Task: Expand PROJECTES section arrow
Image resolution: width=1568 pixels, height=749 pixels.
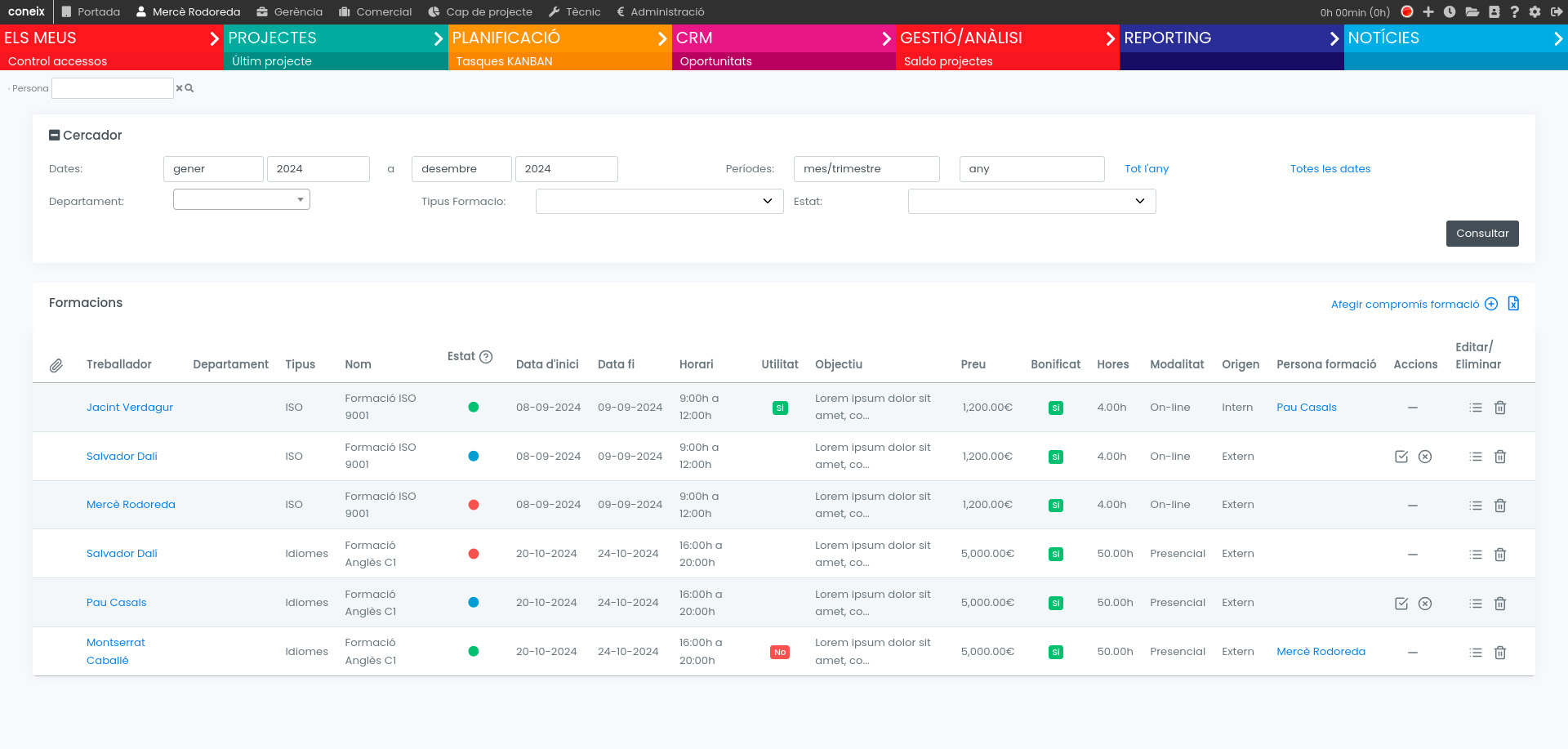Action: 439,38
